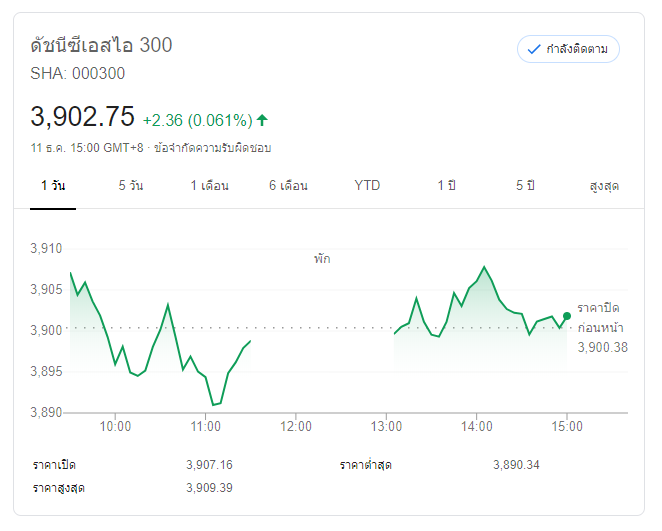Click the green end-point dot on chart
The image size is (662, 531).
(x=567, y=316)
